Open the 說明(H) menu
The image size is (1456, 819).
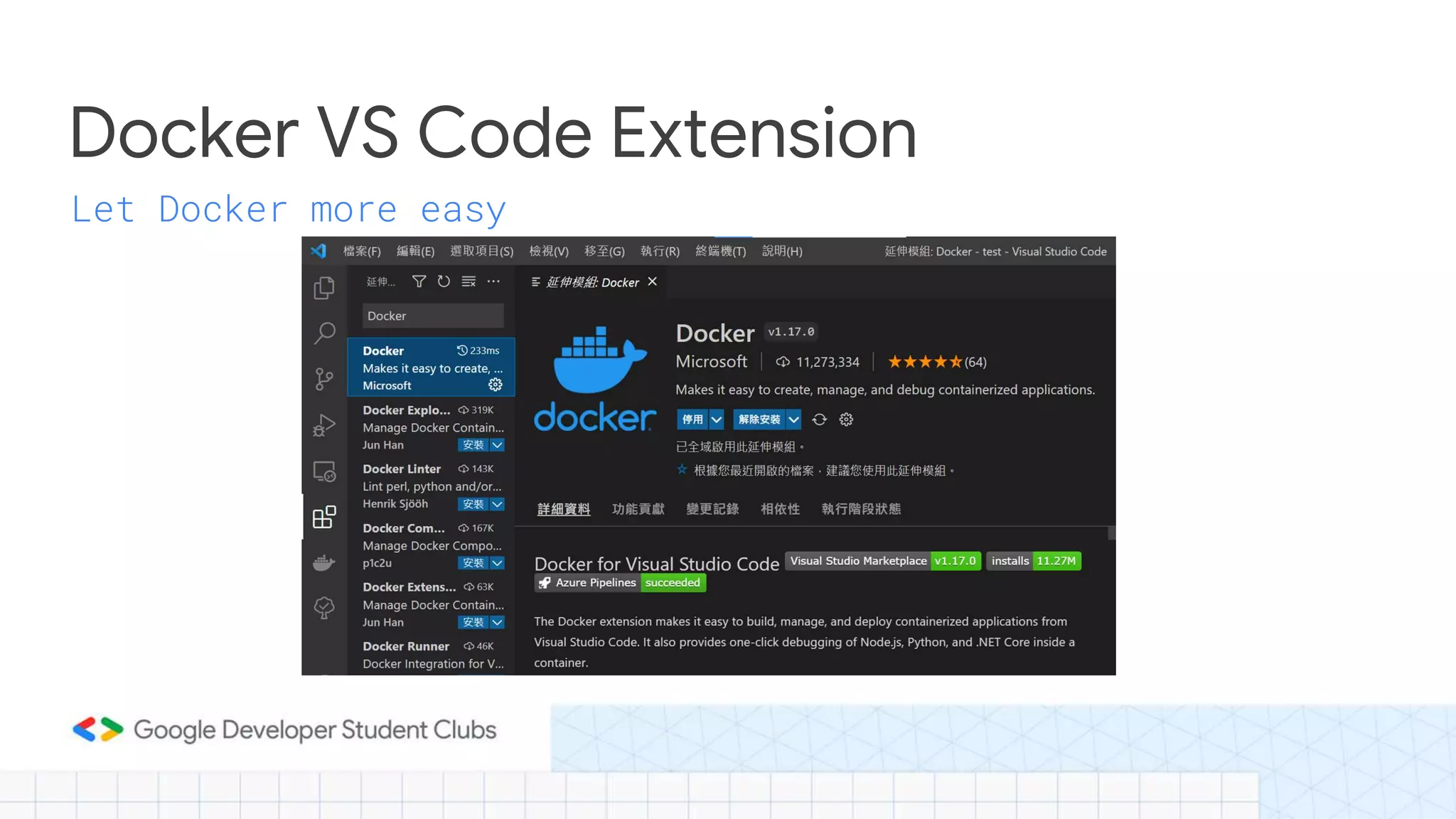click(x=782, y=251)
